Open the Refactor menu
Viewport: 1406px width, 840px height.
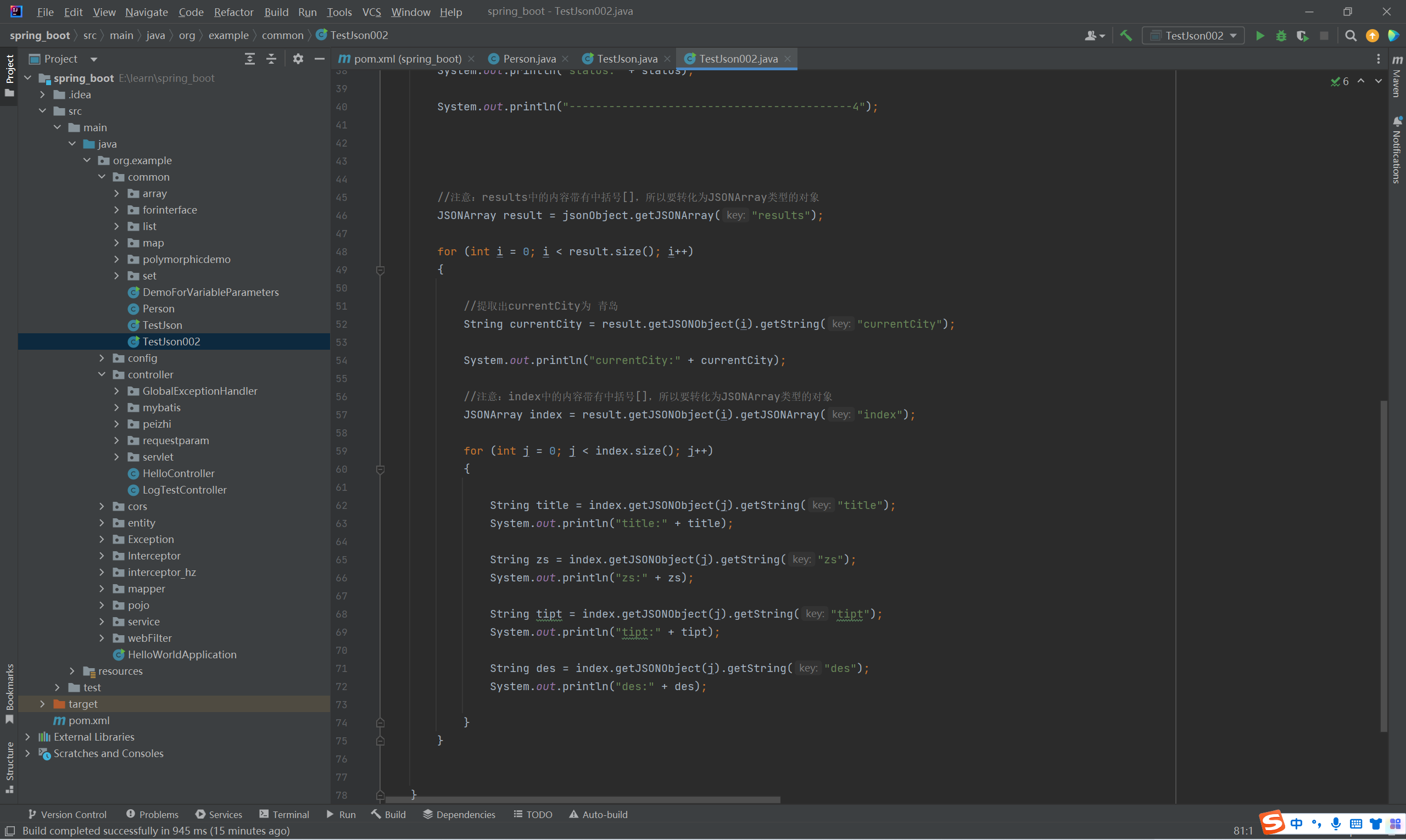pyautogui.click(x=233, y=12)
